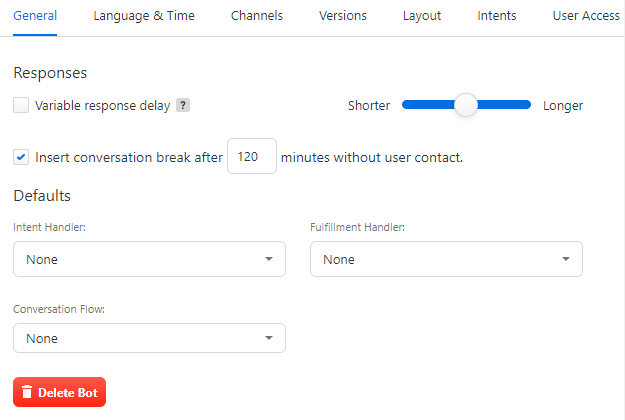
Task: Open the Intents tab
Action: 497,16
